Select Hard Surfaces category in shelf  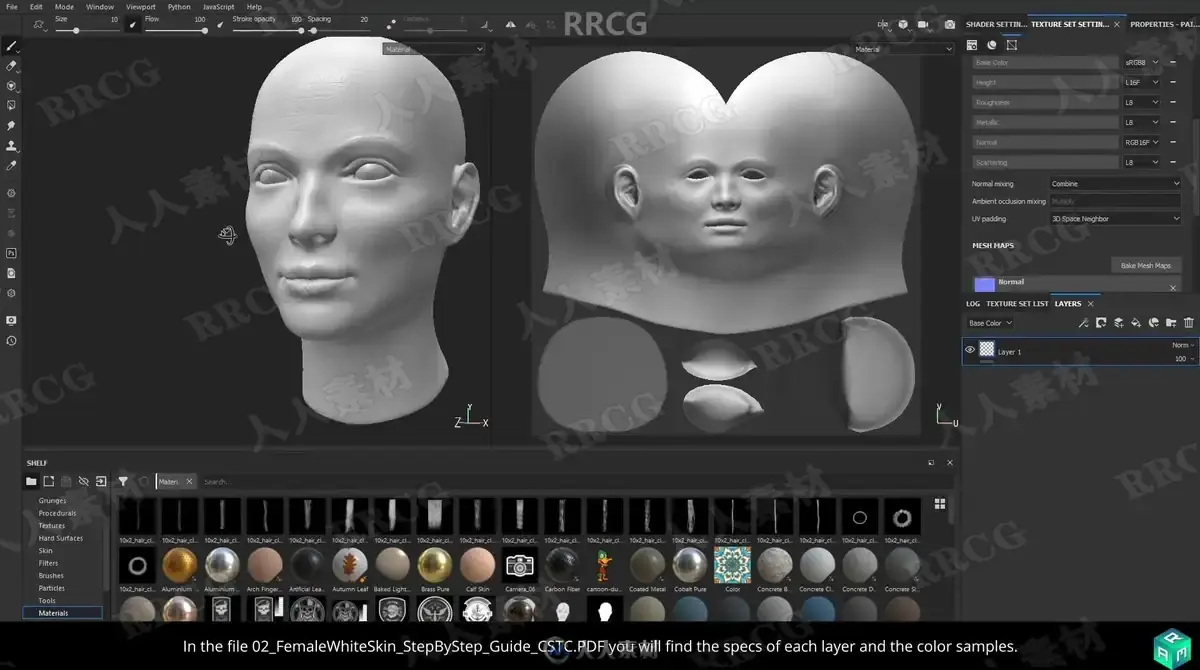point(62,538)
